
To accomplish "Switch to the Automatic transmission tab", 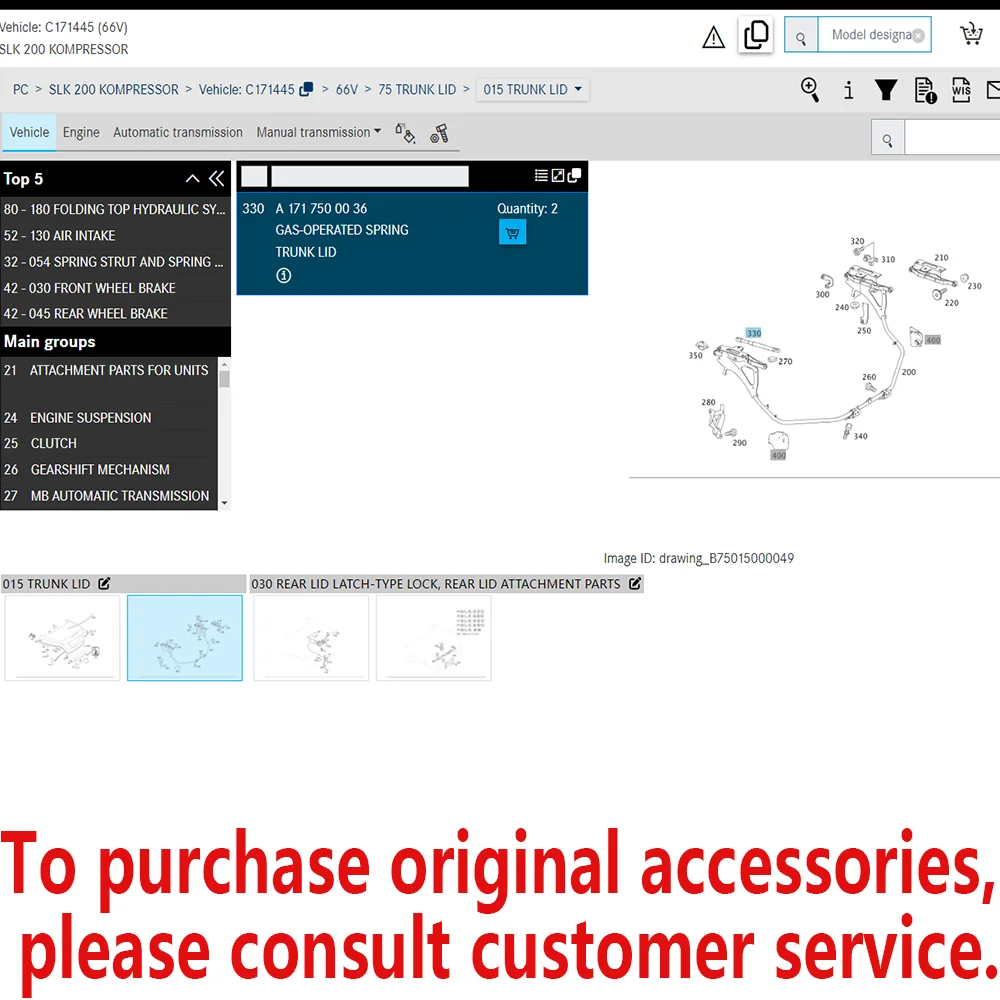I will coord(178,132).
